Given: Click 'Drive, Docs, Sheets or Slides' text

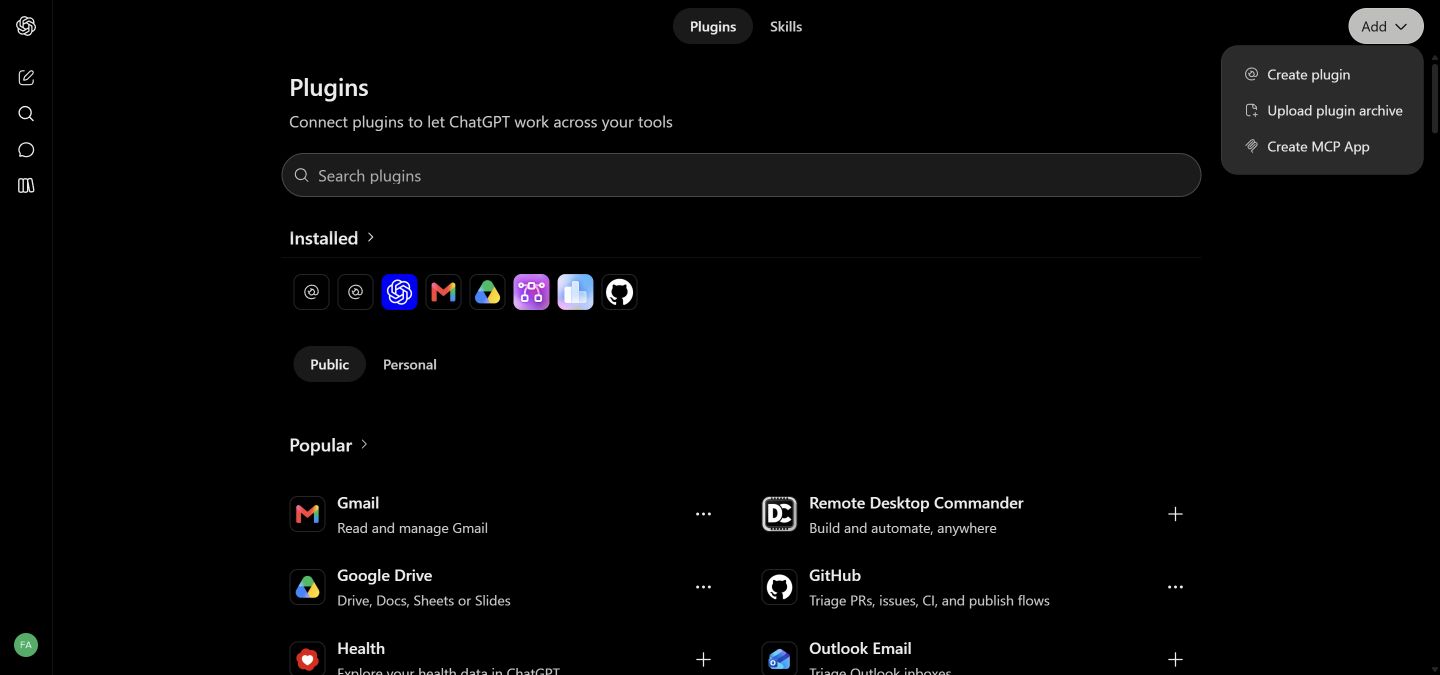Looking at the screenshot, I should pos(424,601).
